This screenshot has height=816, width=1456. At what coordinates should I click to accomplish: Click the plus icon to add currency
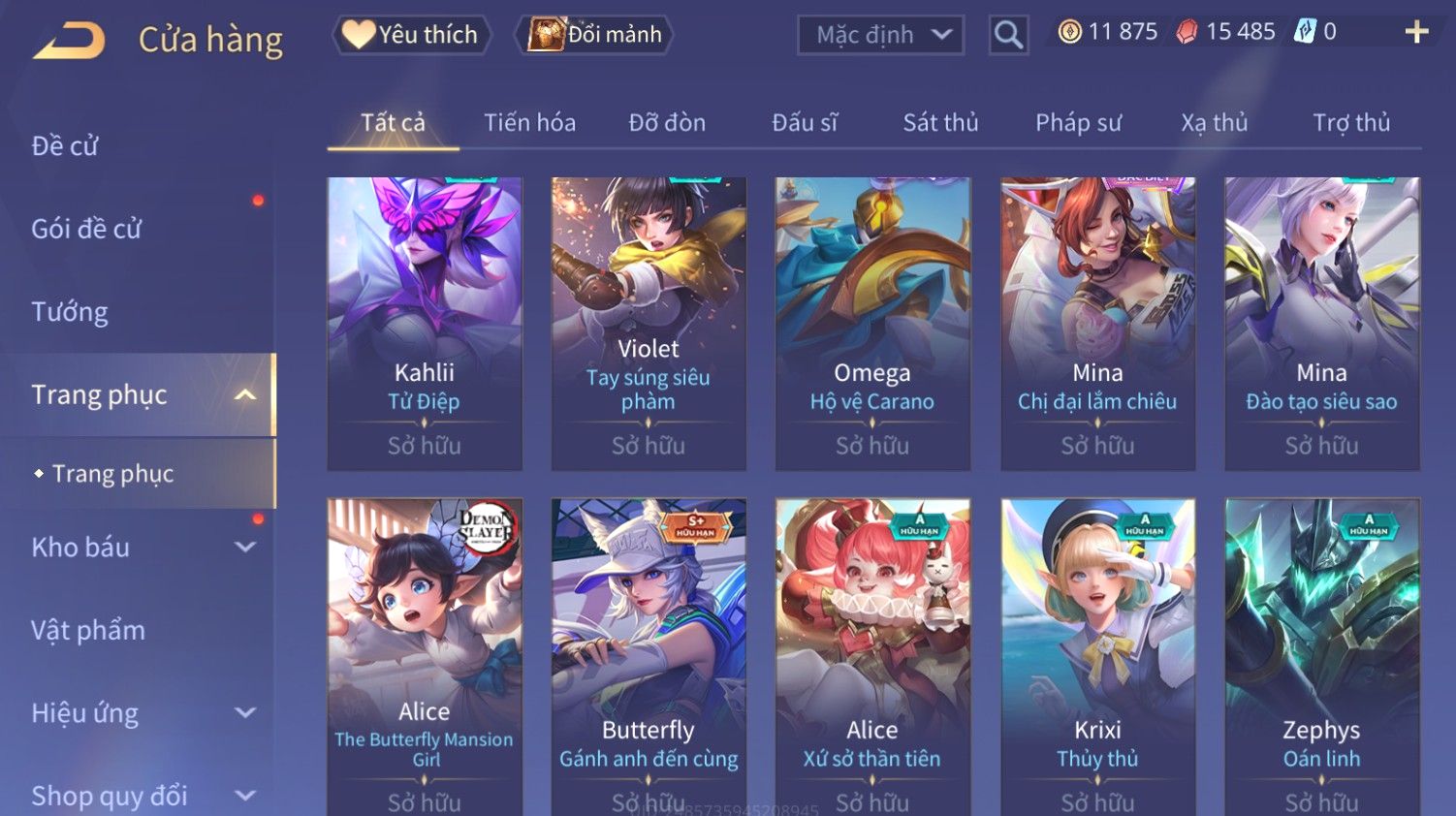1416,32
